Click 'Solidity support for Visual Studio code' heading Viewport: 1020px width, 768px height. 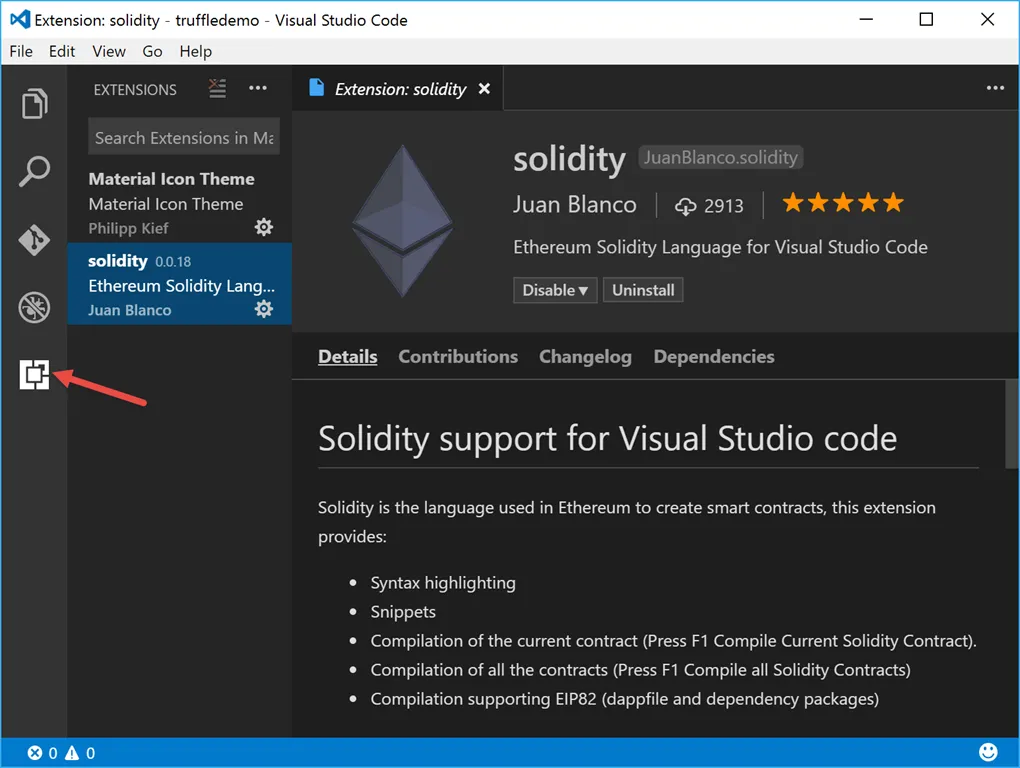pos(607,438)
